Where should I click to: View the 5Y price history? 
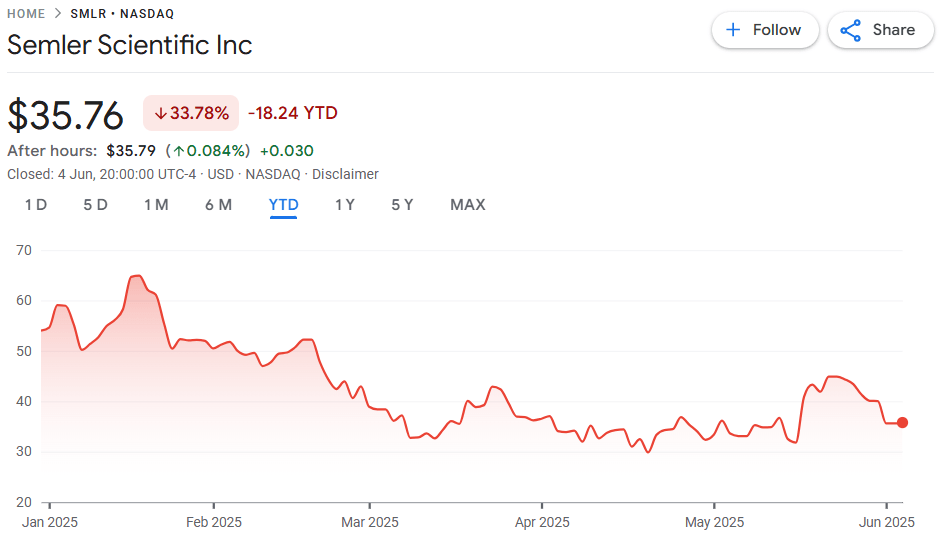click(x=402, y=205)
